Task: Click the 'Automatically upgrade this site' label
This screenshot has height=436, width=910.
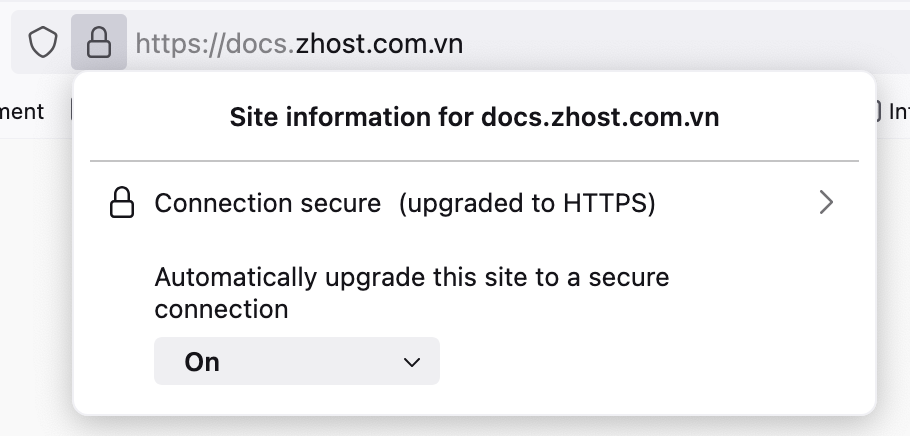Action: point(411,277)
